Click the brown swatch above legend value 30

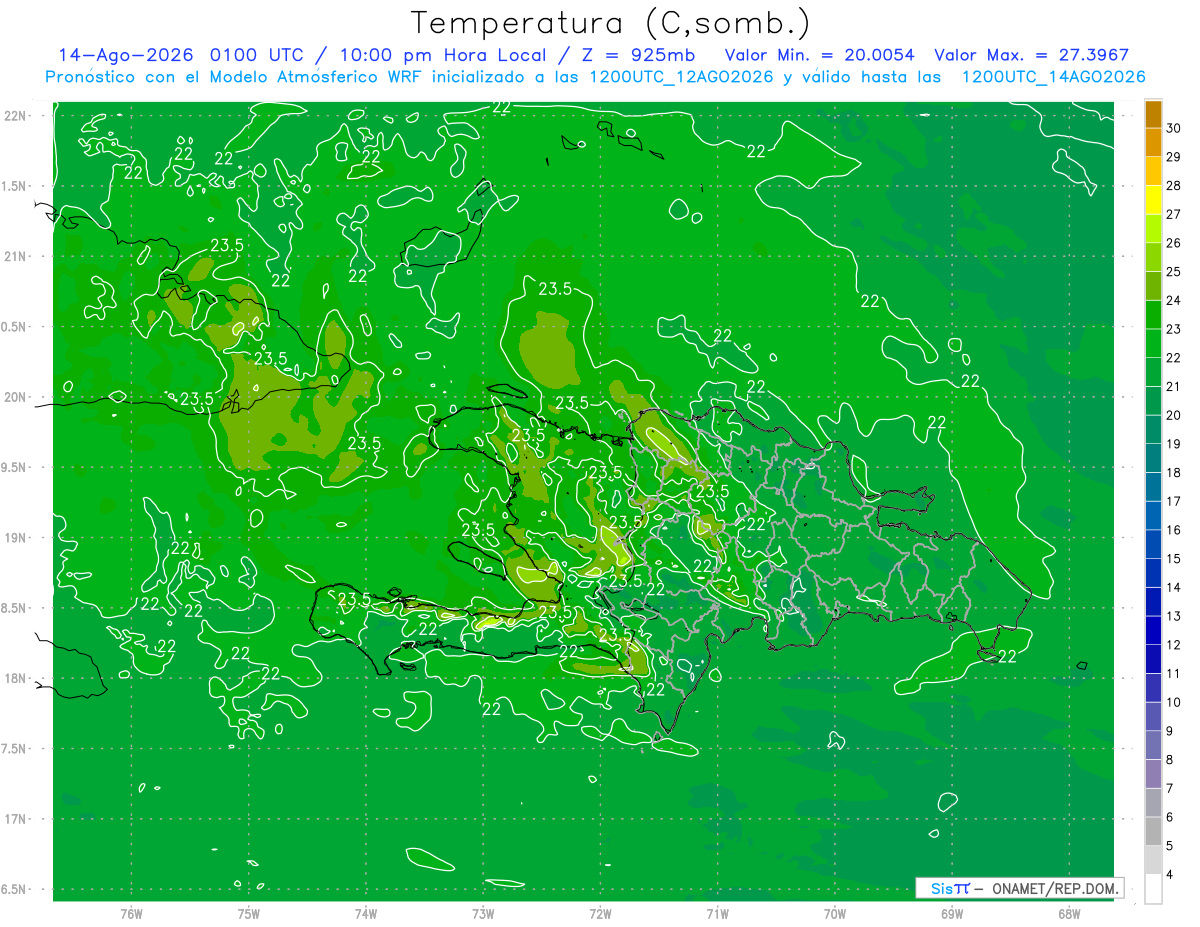[1153, 114]
